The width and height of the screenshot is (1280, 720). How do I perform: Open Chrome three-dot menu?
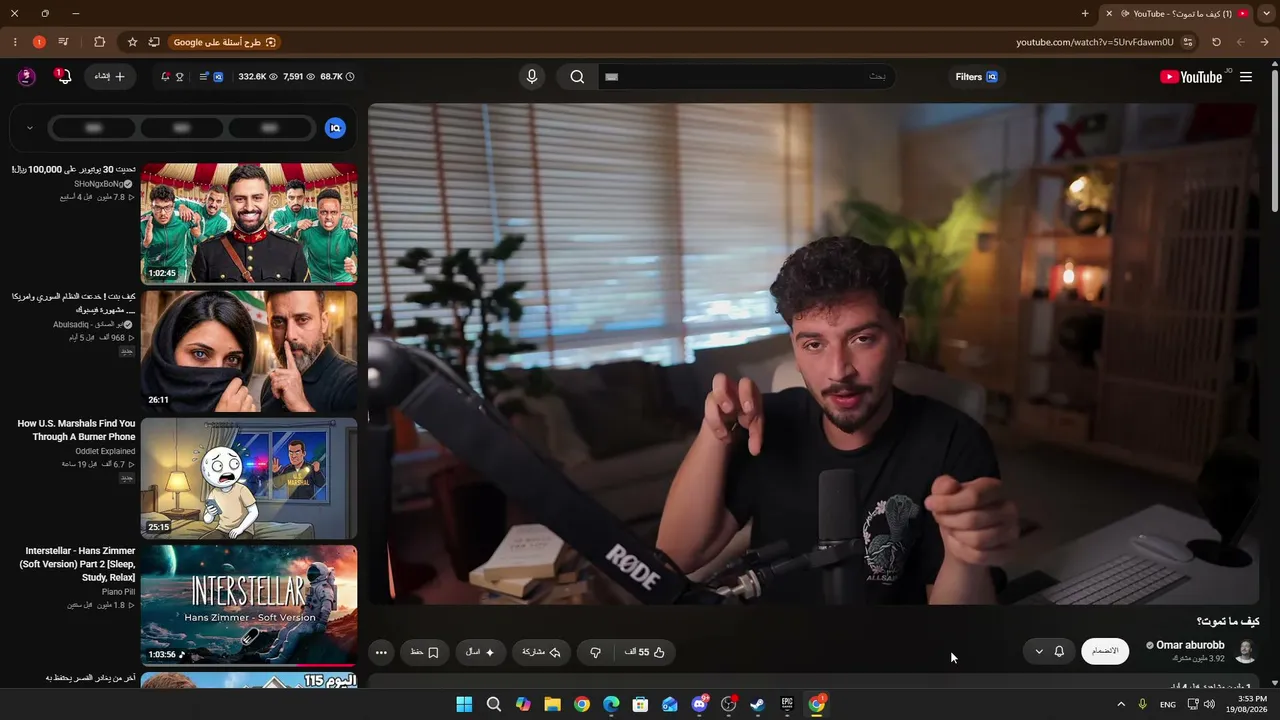tap(15, 42)
